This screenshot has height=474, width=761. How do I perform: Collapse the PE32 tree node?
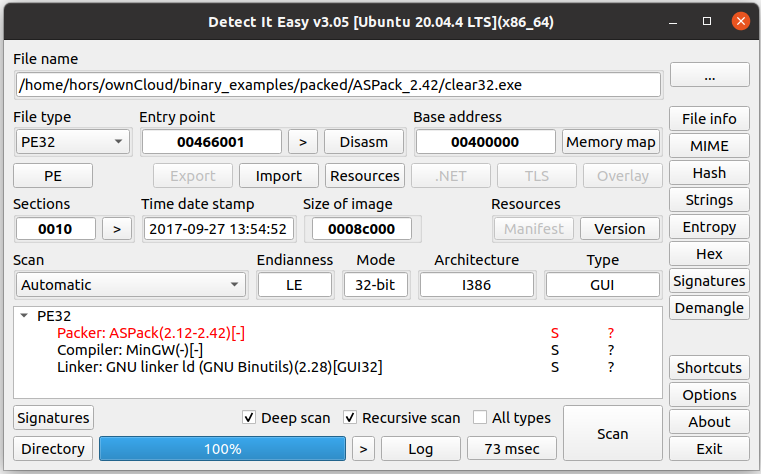pyautogui.click(x=25, y=316)
